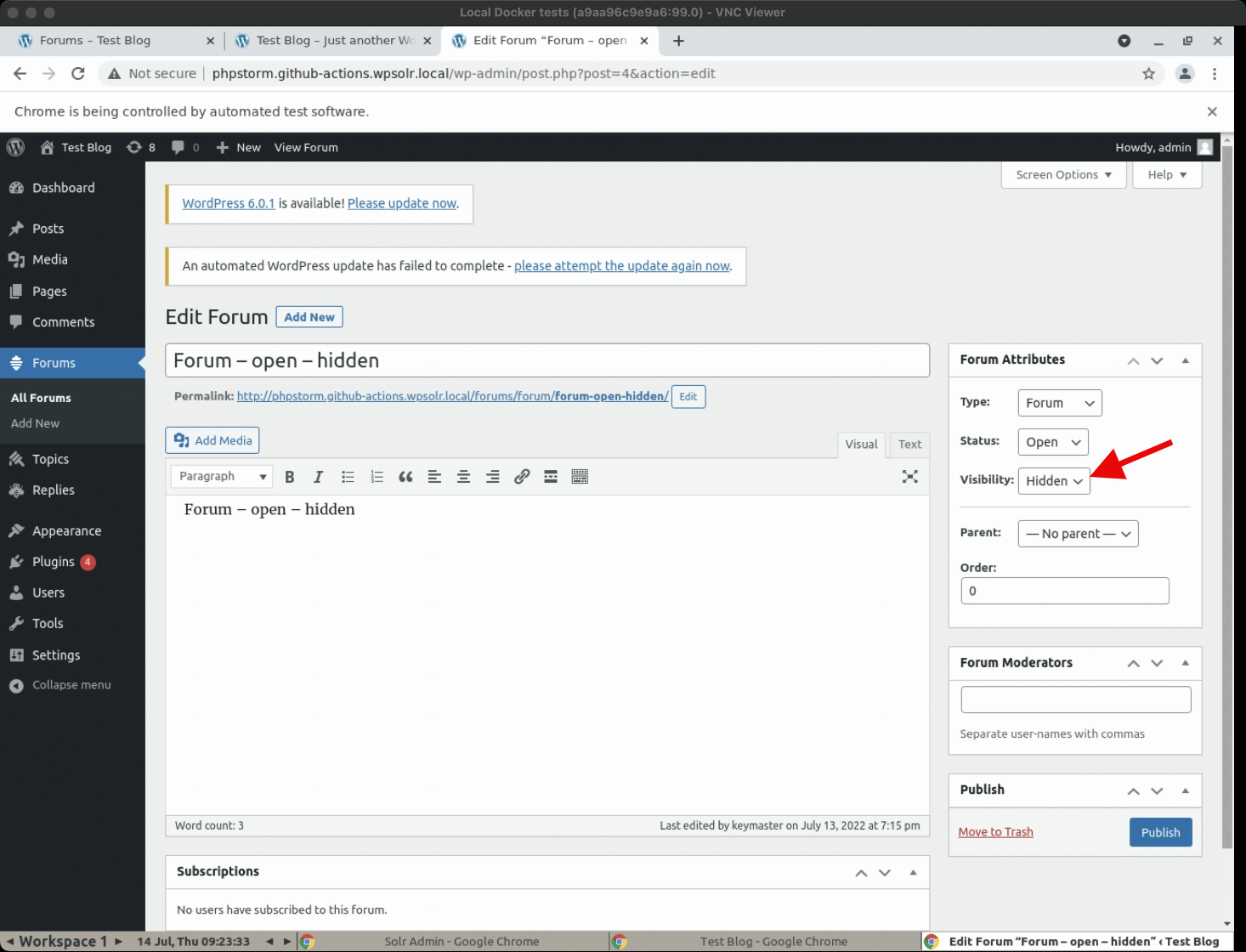The width and height of the screenshot is (1246, 952).
Task: Open the Paragraph format dropdown
Action: (222, 476)
